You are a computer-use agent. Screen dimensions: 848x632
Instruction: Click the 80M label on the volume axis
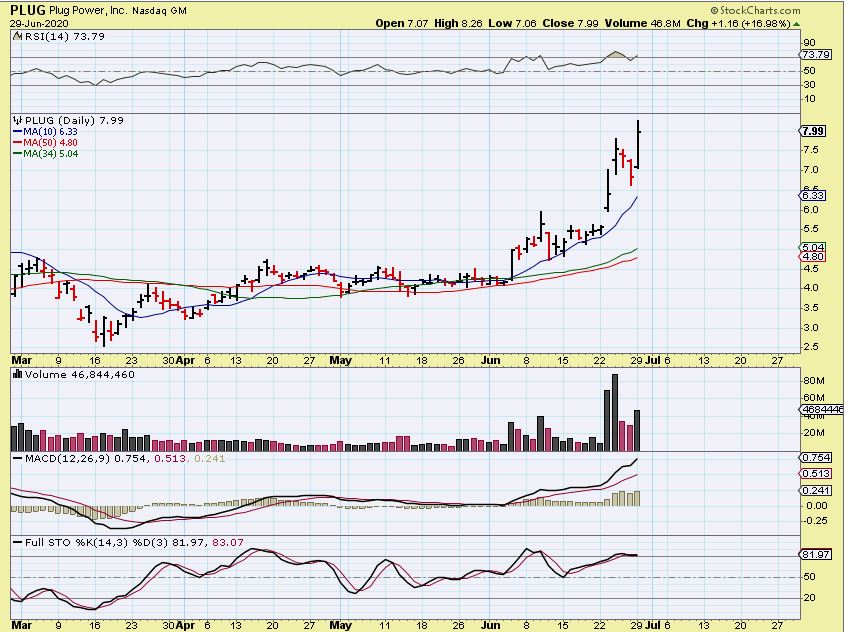pyautogui.click(x=813, y=381)
